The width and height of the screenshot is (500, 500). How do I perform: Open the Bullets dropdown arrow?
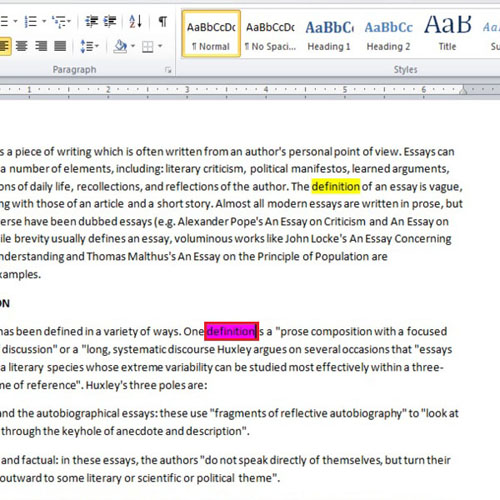pos(15,22)
